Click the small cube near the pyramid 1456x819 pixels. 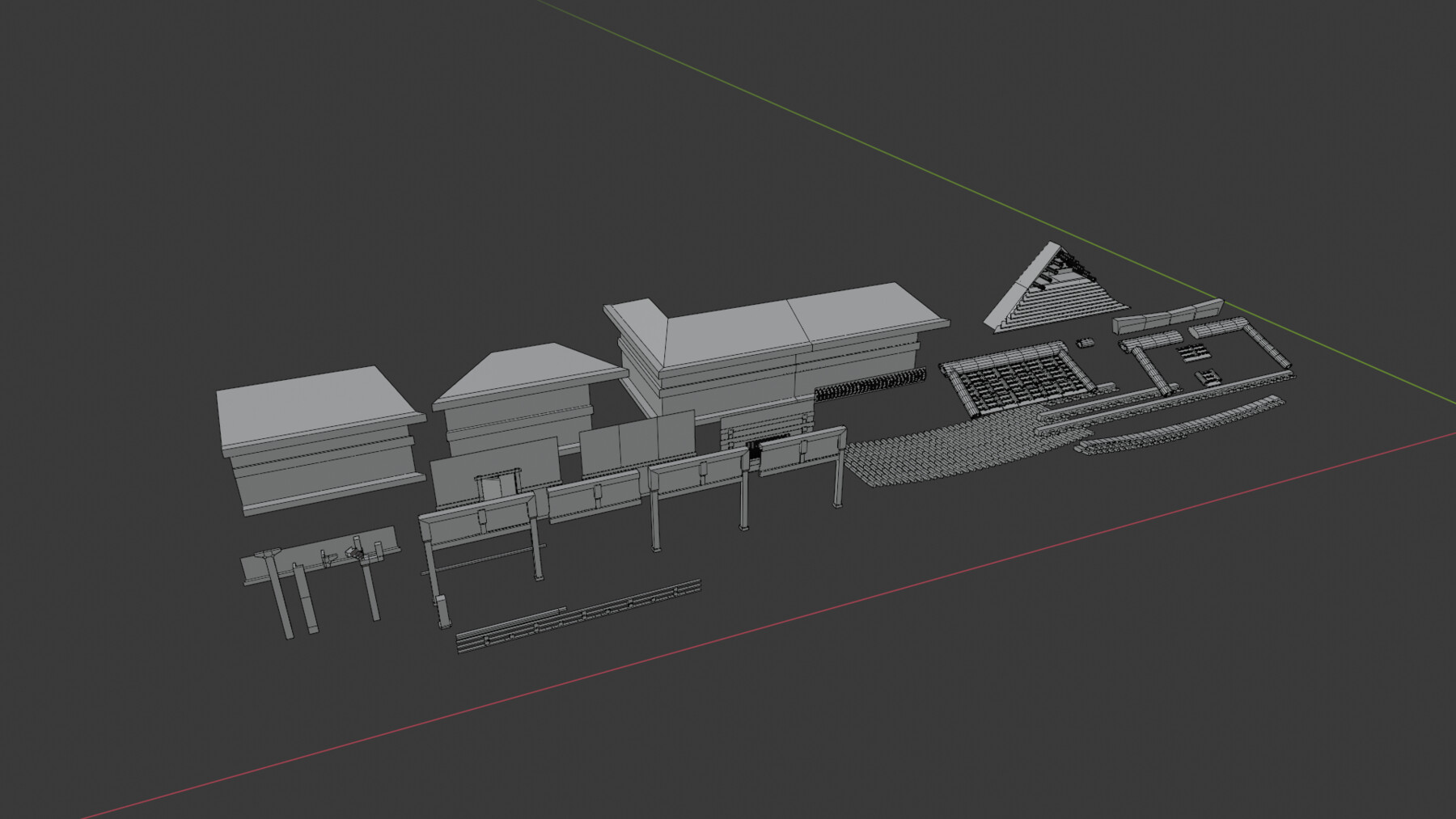pos(1084,343)
